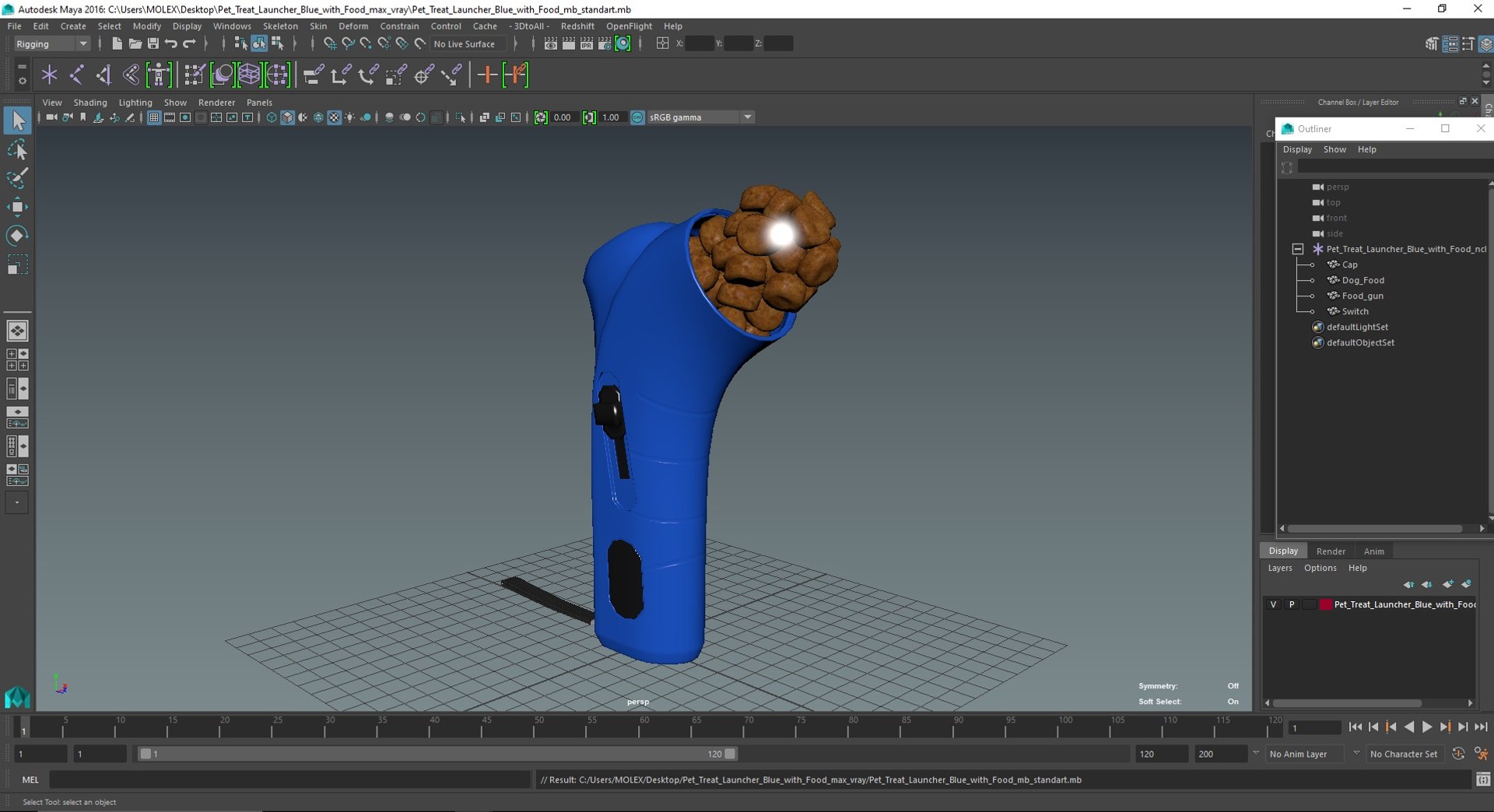Open the Deform menu
The image size is (1494, 812).
pos(353,26)
